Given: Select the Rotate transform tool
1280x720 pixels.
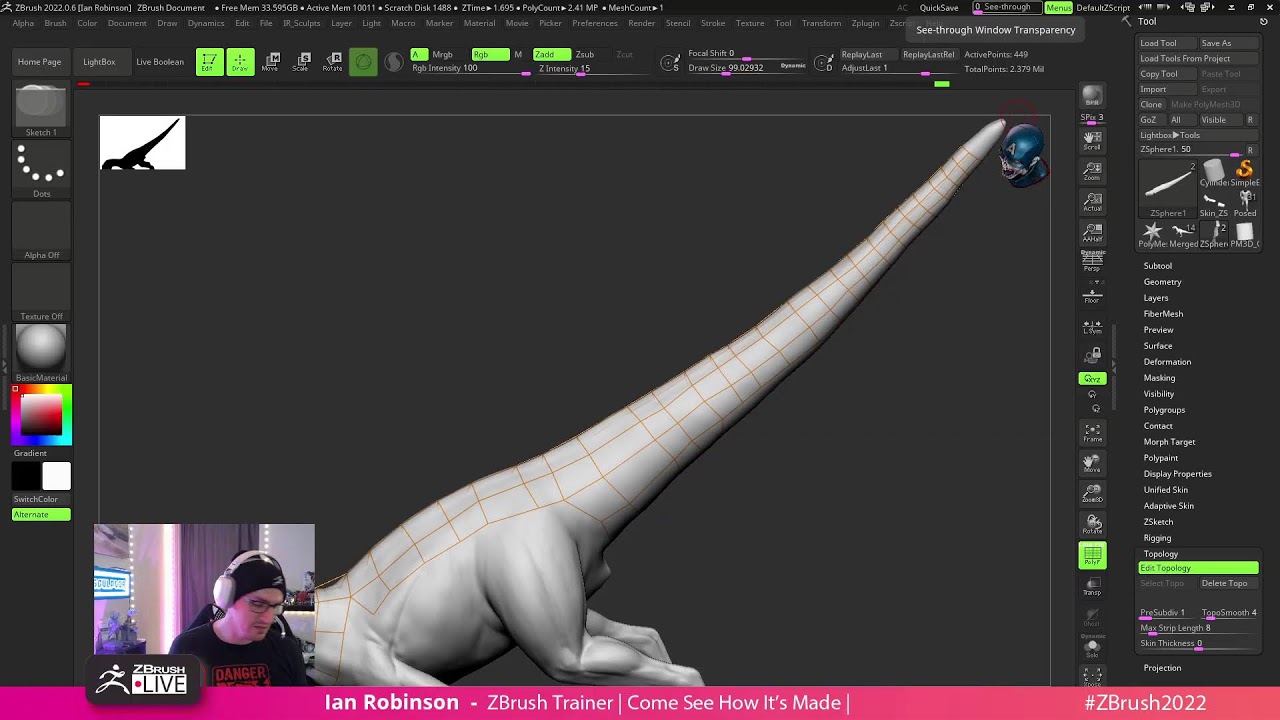Looking at the screenshot, I should coord(333,62).
